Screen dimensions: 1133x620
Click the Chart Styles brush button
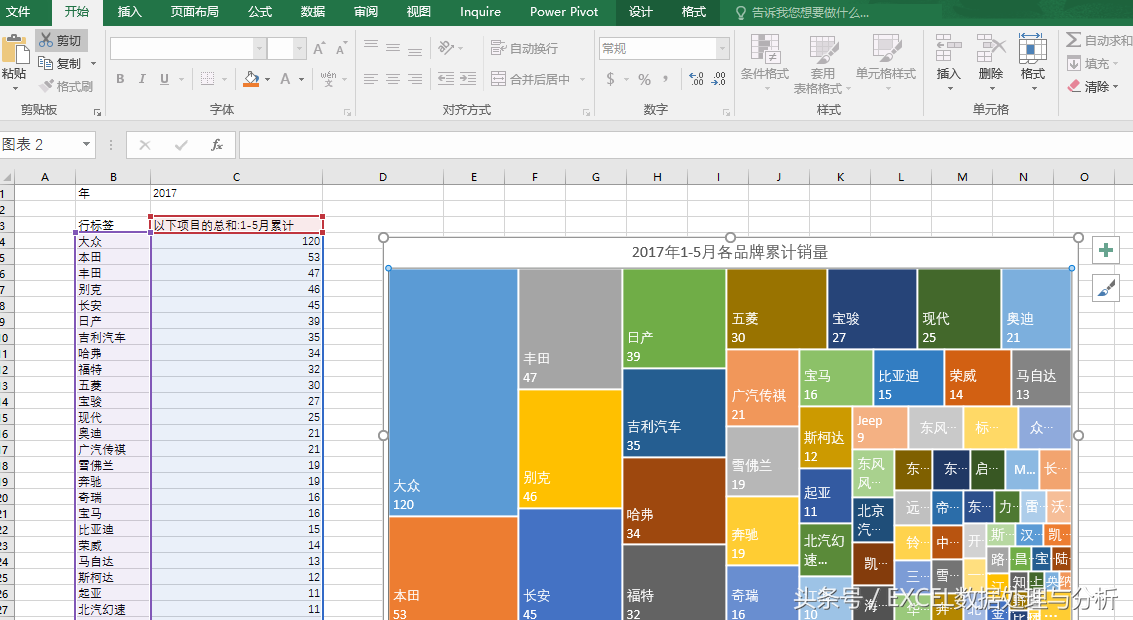coord(1106,288)
